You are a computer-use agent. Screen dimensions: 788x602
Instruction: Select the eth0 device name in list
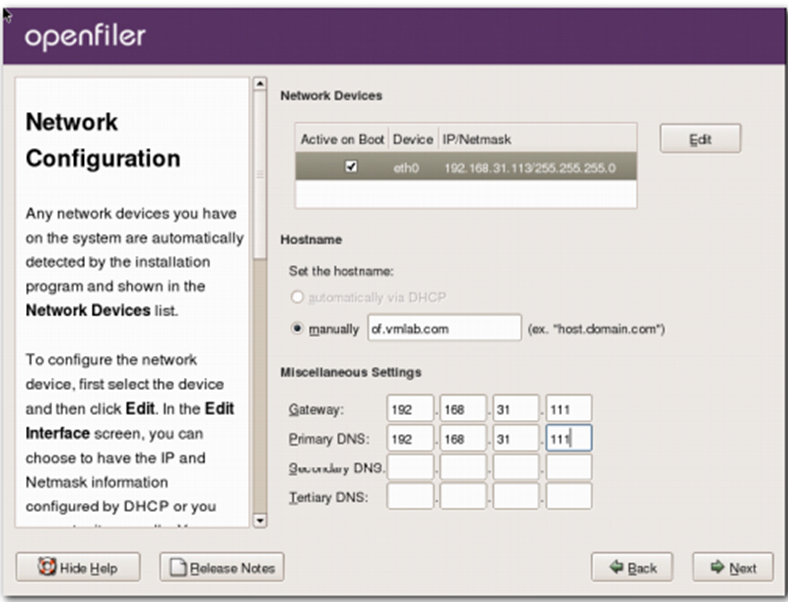pyautogui.click(x=406, y=168)
